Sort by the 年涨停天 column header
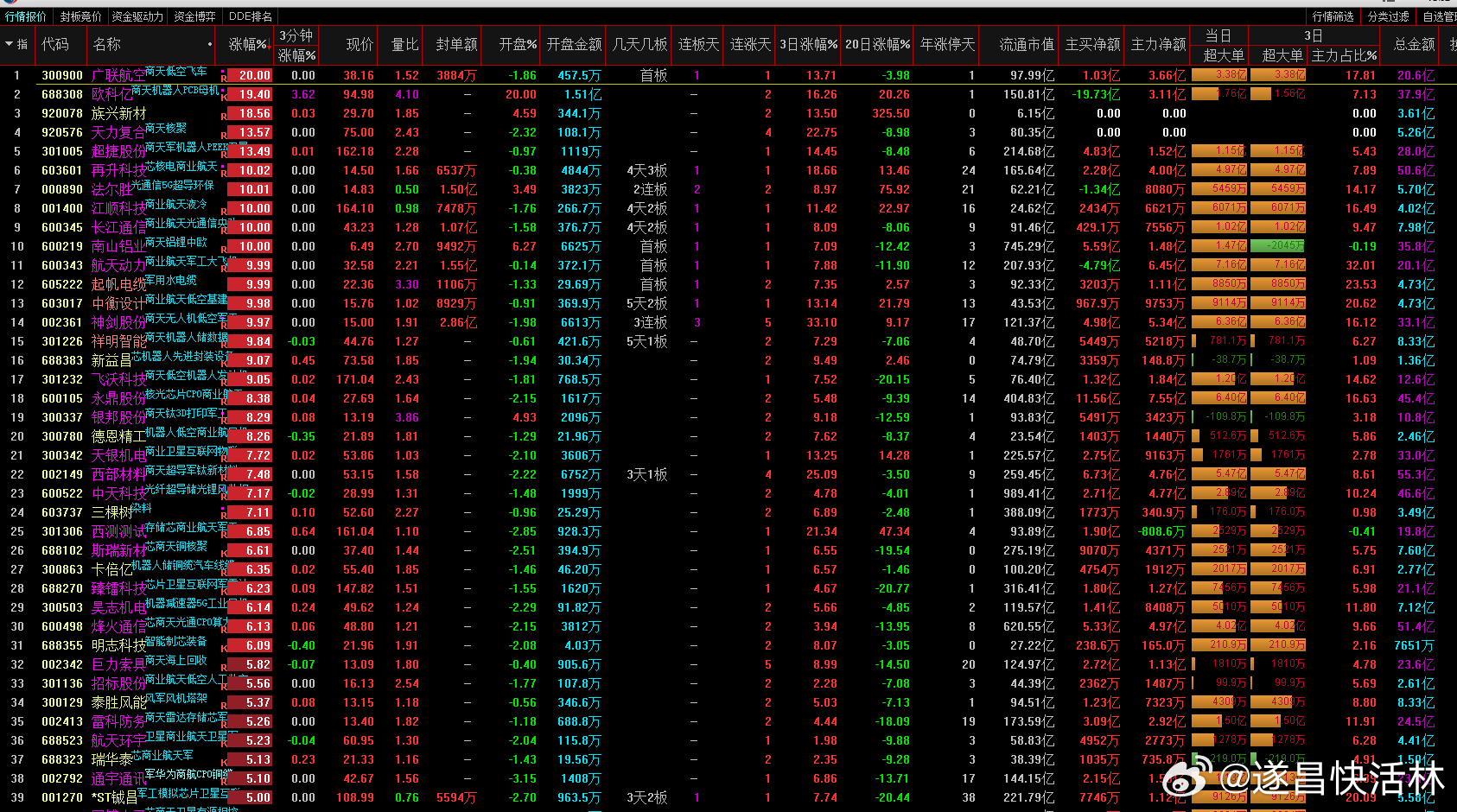The height and width of the screenshot is (812, 1457). (948, 44)
